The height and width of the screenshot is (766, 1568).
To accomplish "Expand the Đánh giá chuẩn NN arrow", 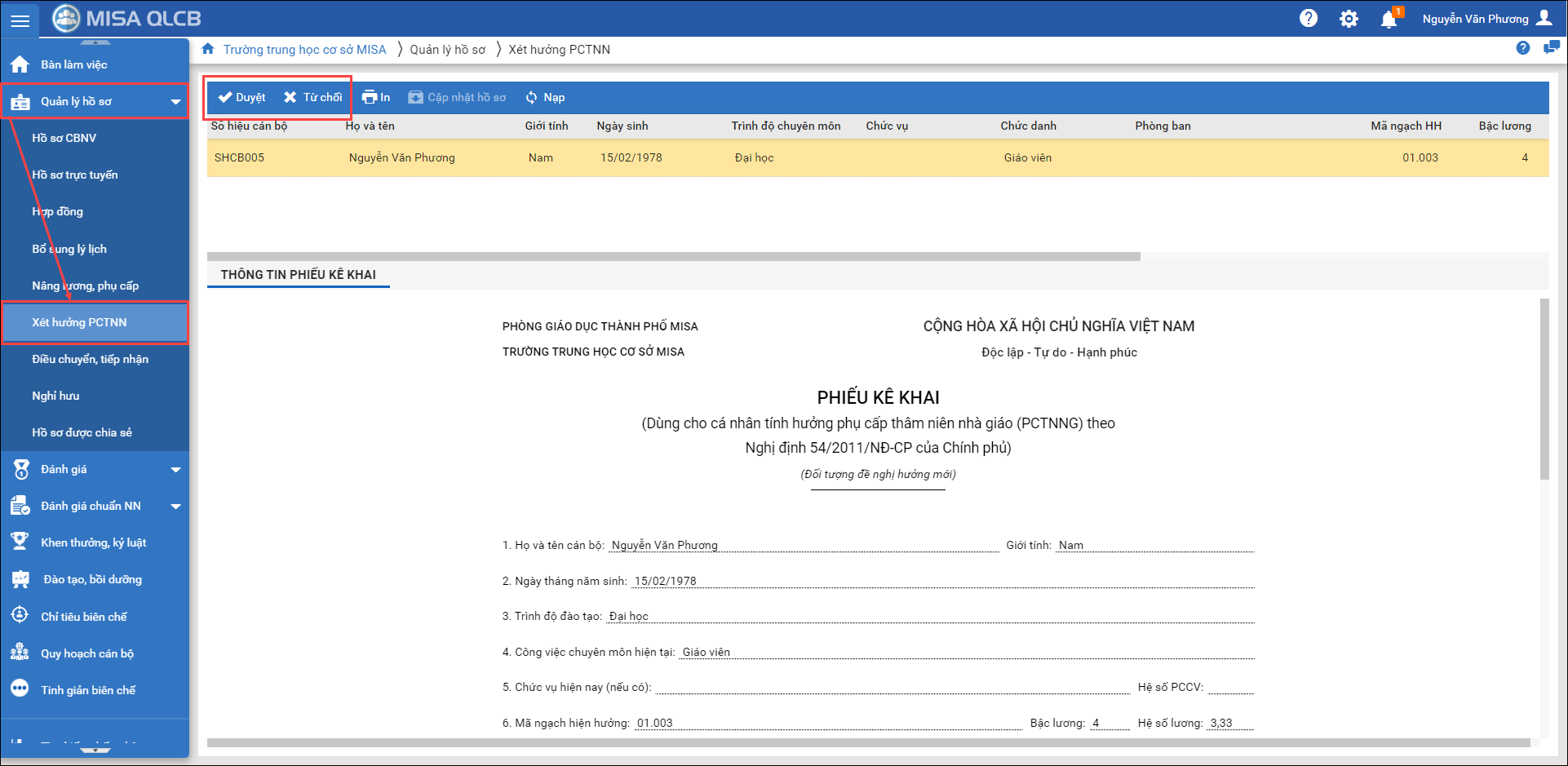I will [175, 507].
